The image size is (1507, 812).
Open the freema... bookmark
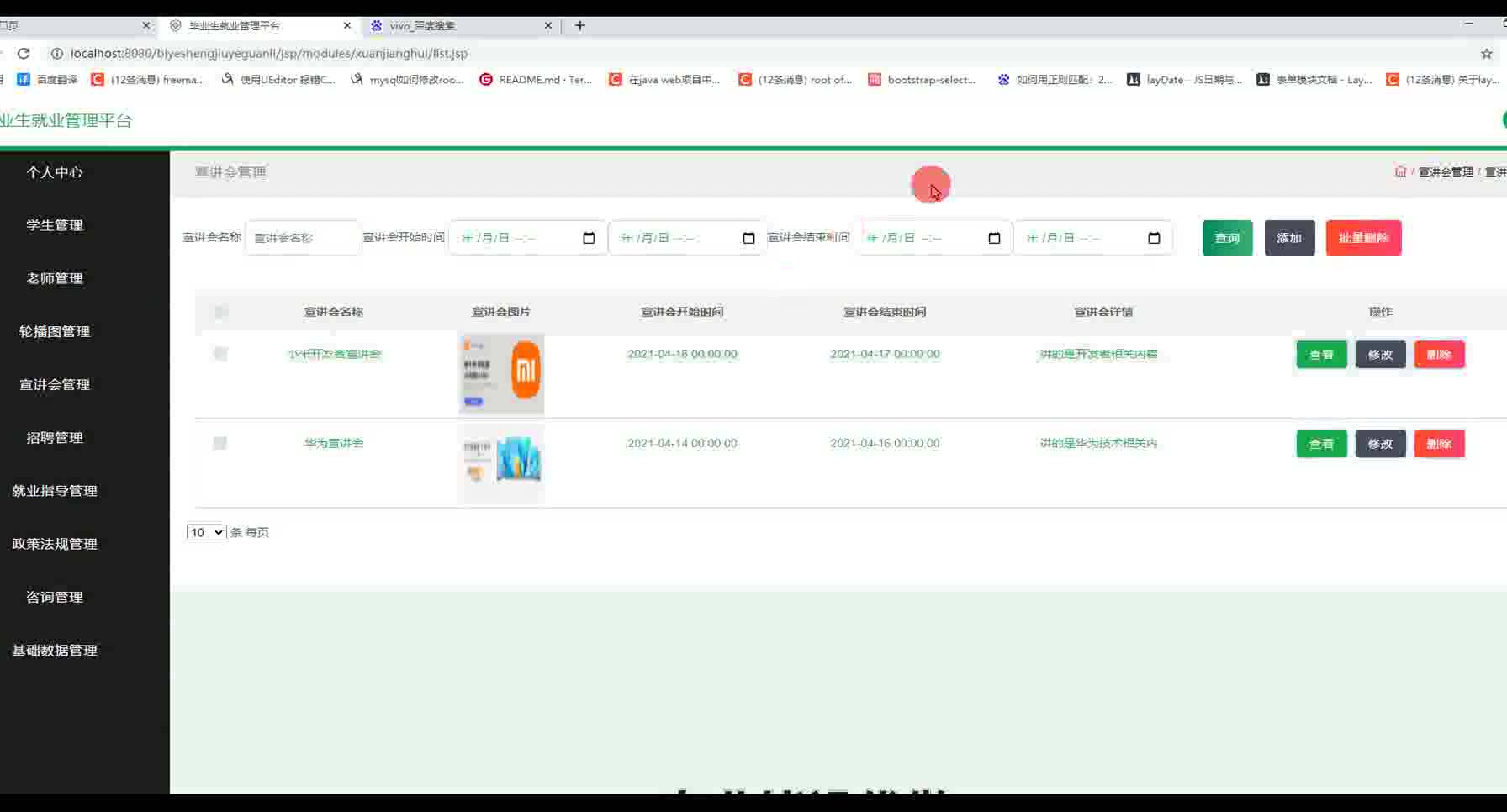(147, 80)
